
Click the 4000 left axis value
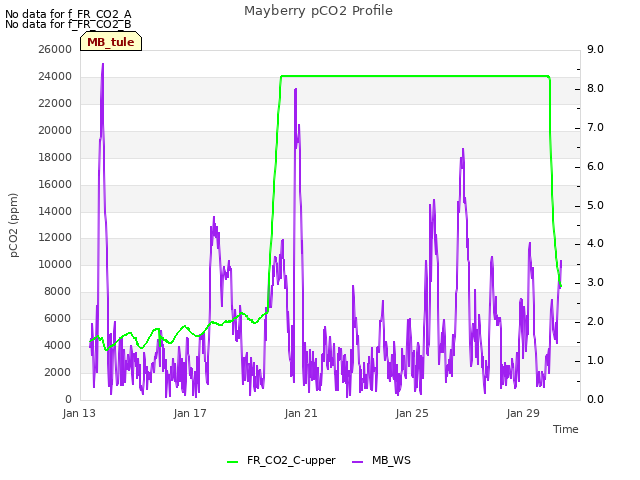click(x=58, y=345)
